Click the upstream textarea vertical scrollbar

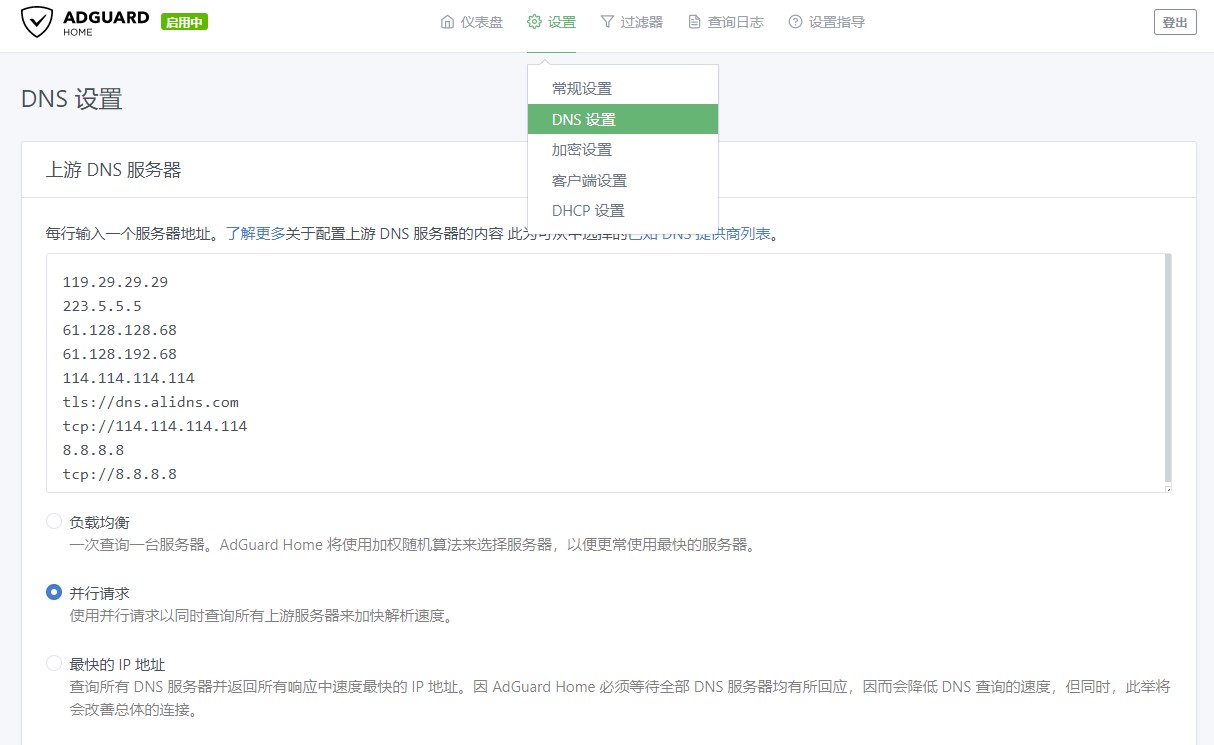[1167, 370]
